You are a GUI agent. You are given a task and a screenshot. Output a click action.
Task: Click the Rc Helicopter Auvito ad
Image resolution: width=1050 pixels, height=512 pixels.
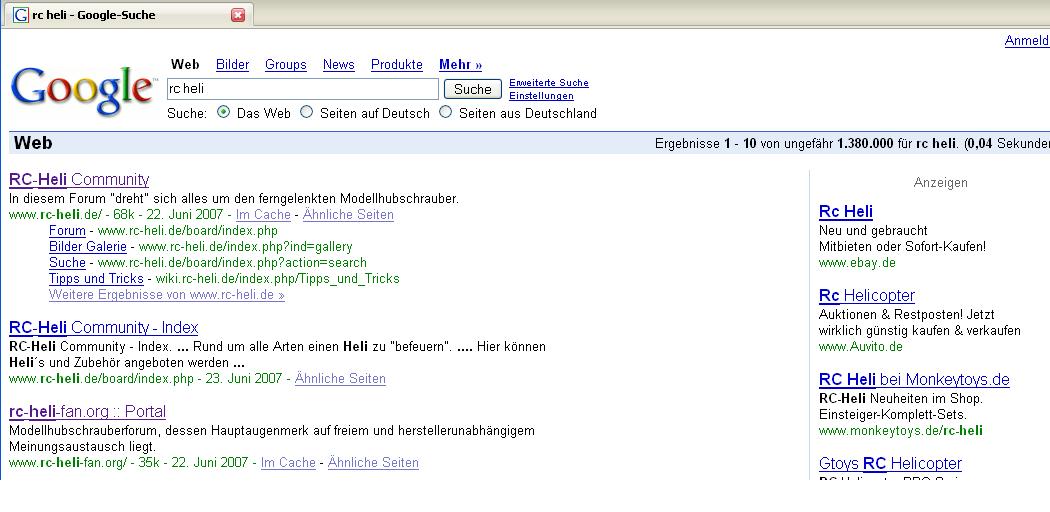pyautogui.click(x=866, y=296)
